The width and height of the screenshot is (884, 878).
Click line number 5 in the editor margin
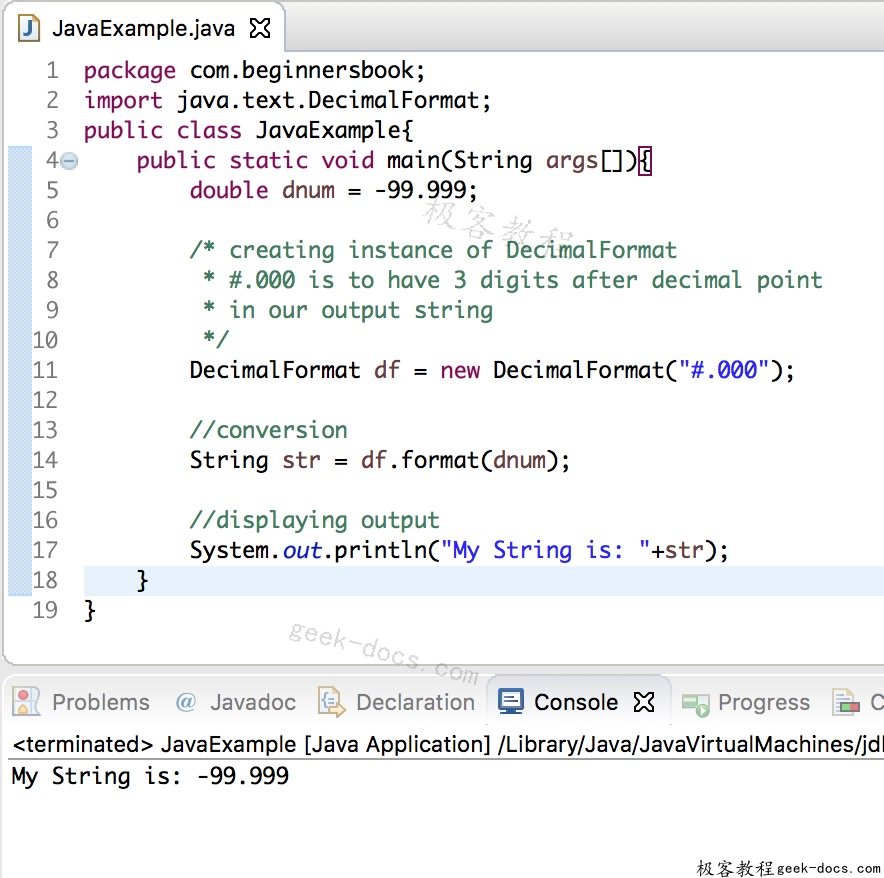click(x=52, y=189)
